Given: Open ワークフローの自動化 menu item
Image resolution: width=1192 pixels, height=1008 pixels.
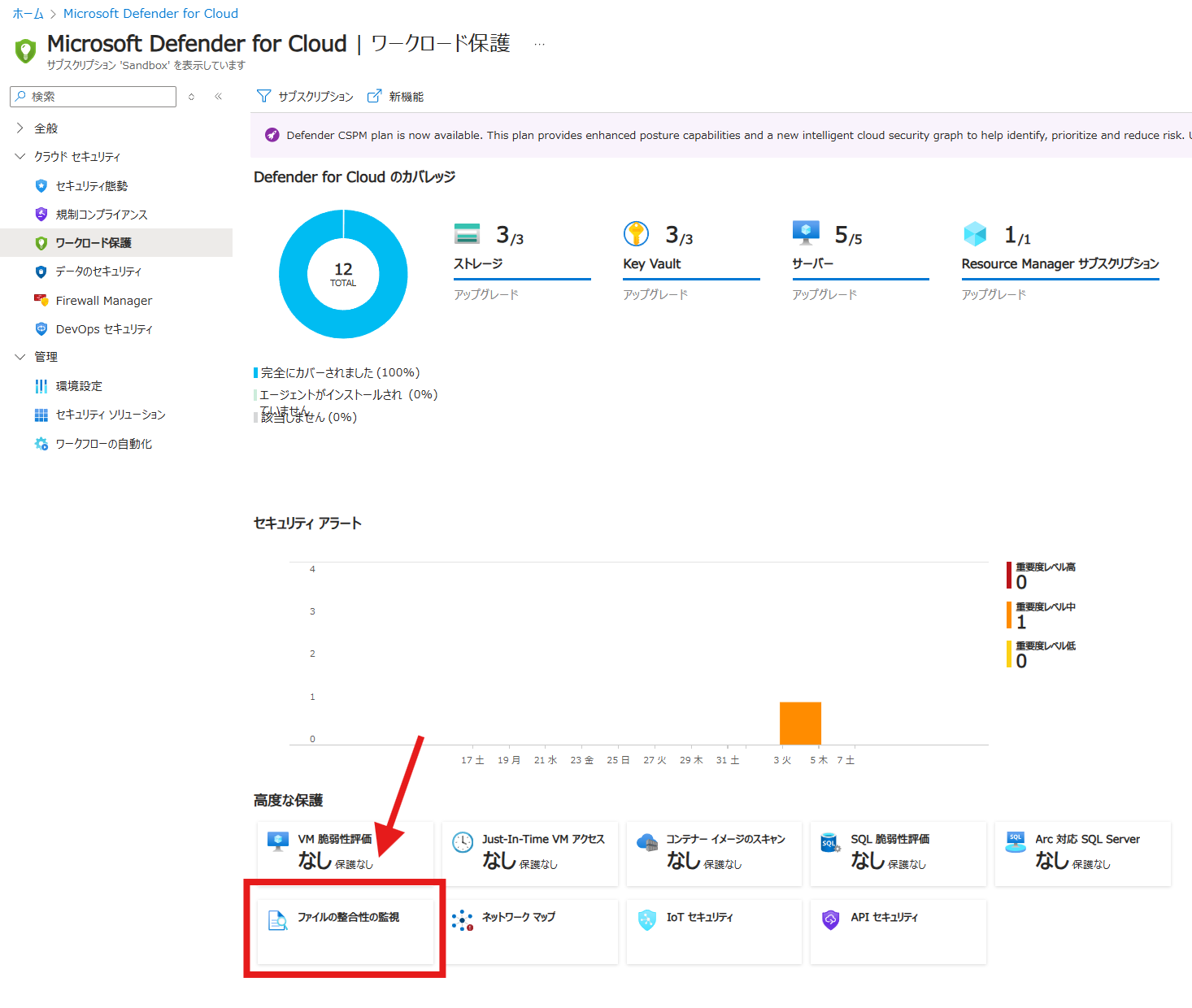Looking at the screenshot, I should pos(116,444).
